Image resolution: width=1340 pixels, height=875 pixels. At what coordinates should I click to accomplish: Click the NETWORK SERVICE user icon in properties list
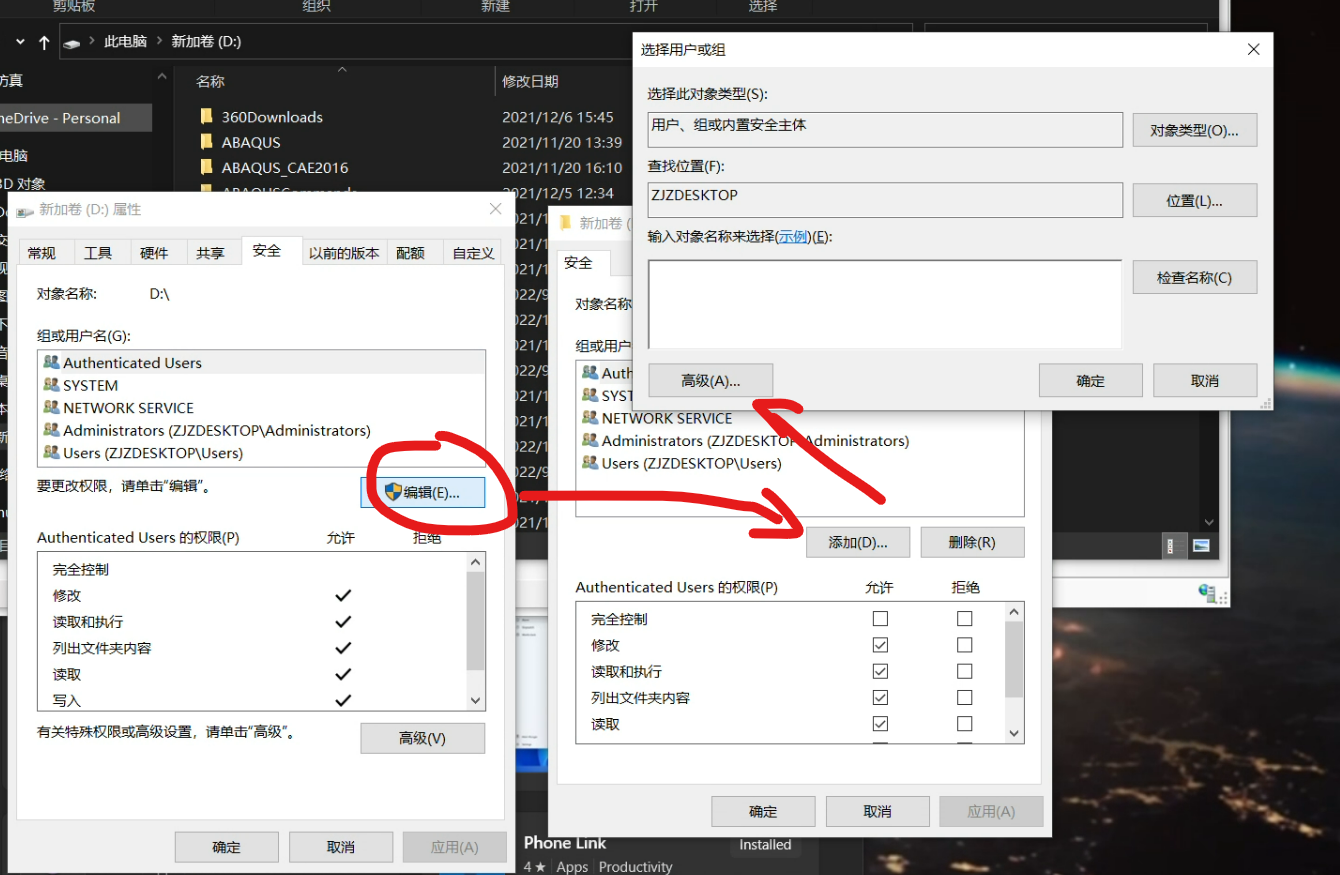tap(52, 408)
